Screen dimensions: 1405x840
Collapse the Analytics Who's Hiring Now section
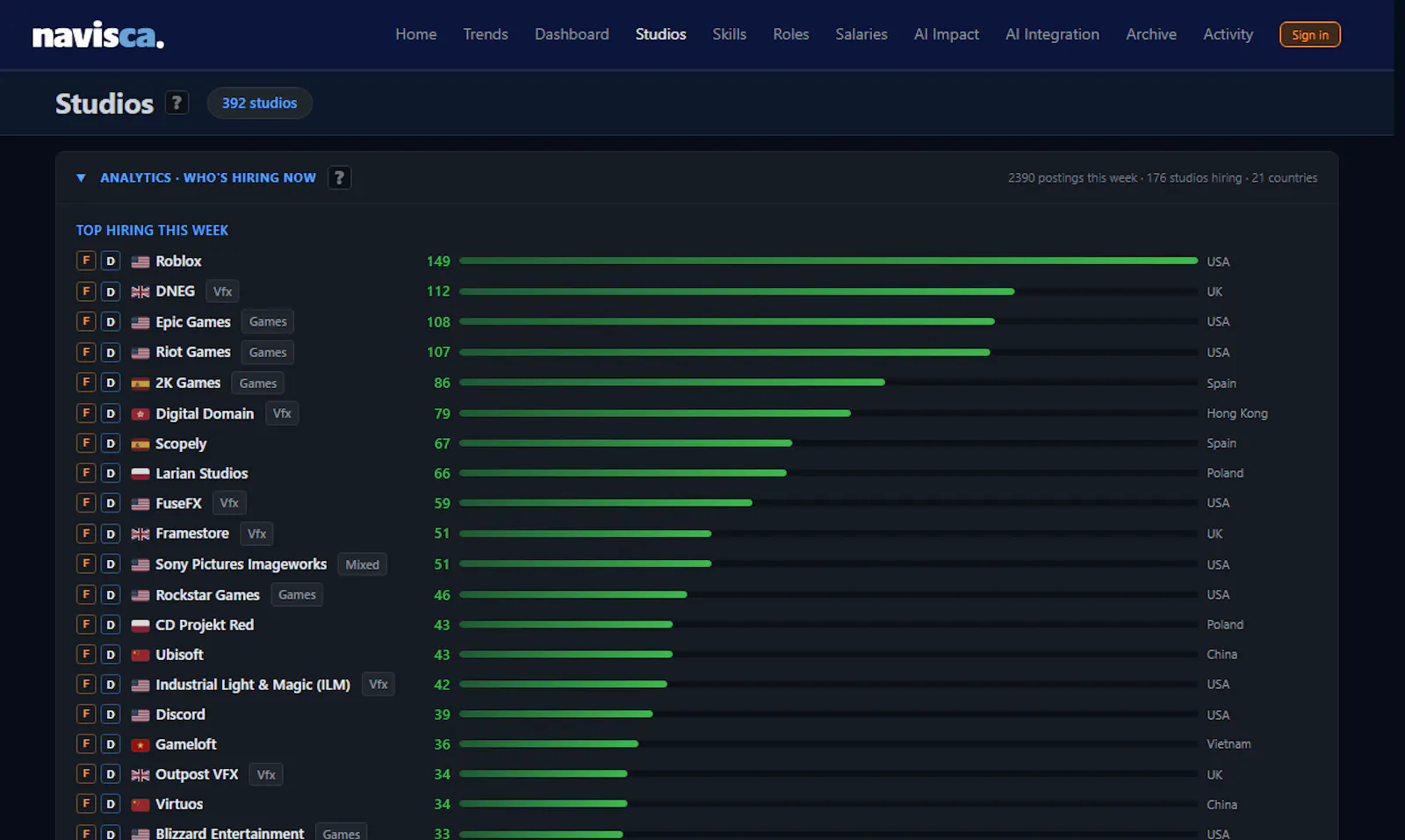(81, 178)
